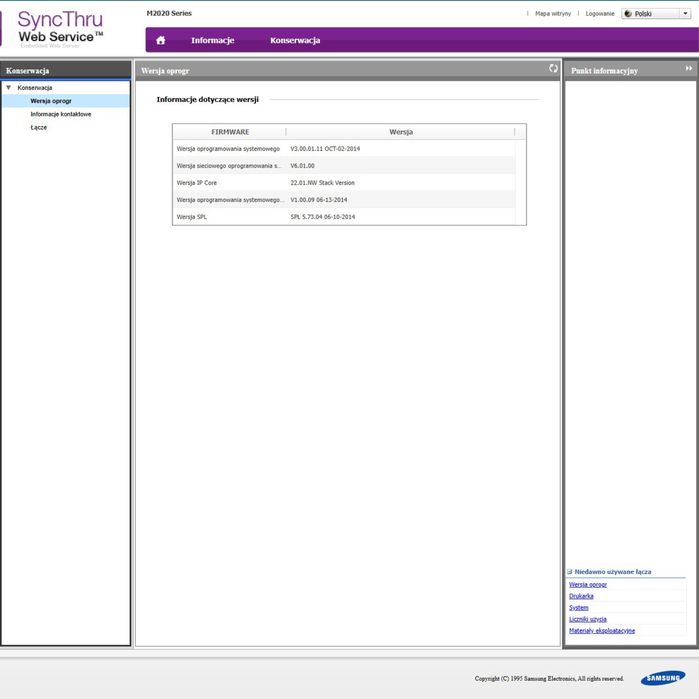The width and height of the screenshot is (699, 699).
Task: Collapse the Punkt informacyjny panel arrows
Action: (x=689, y=68)
